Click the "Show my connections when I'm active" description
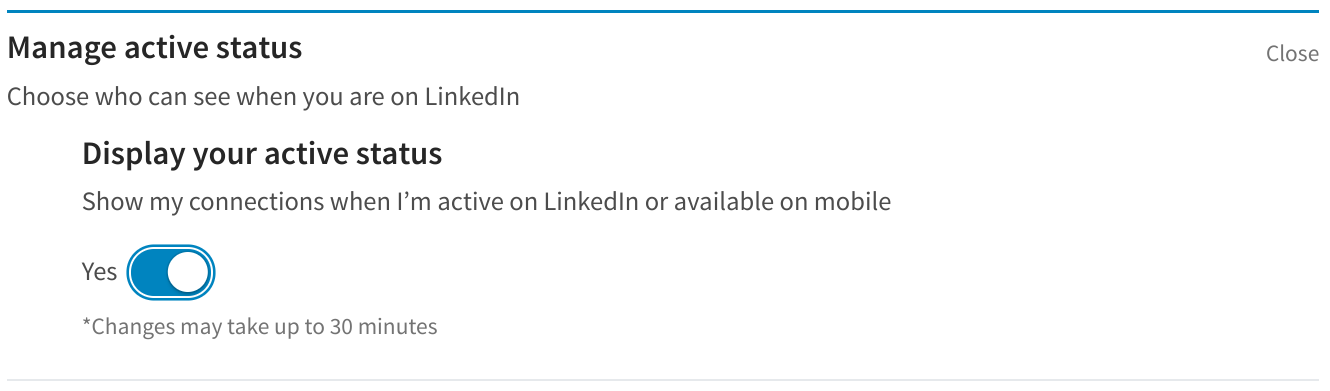This screenshot has height=391, width=1330. 486,201
